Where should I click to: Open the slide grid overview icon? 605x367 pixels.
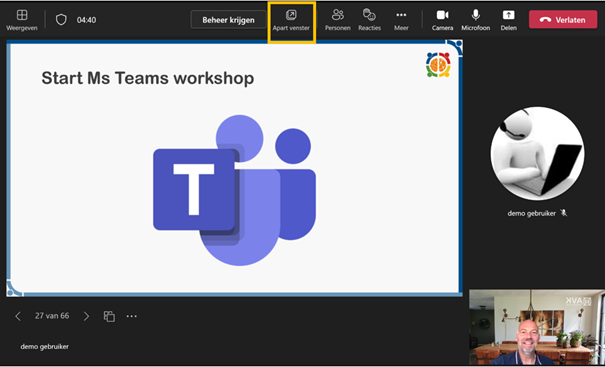109,316
